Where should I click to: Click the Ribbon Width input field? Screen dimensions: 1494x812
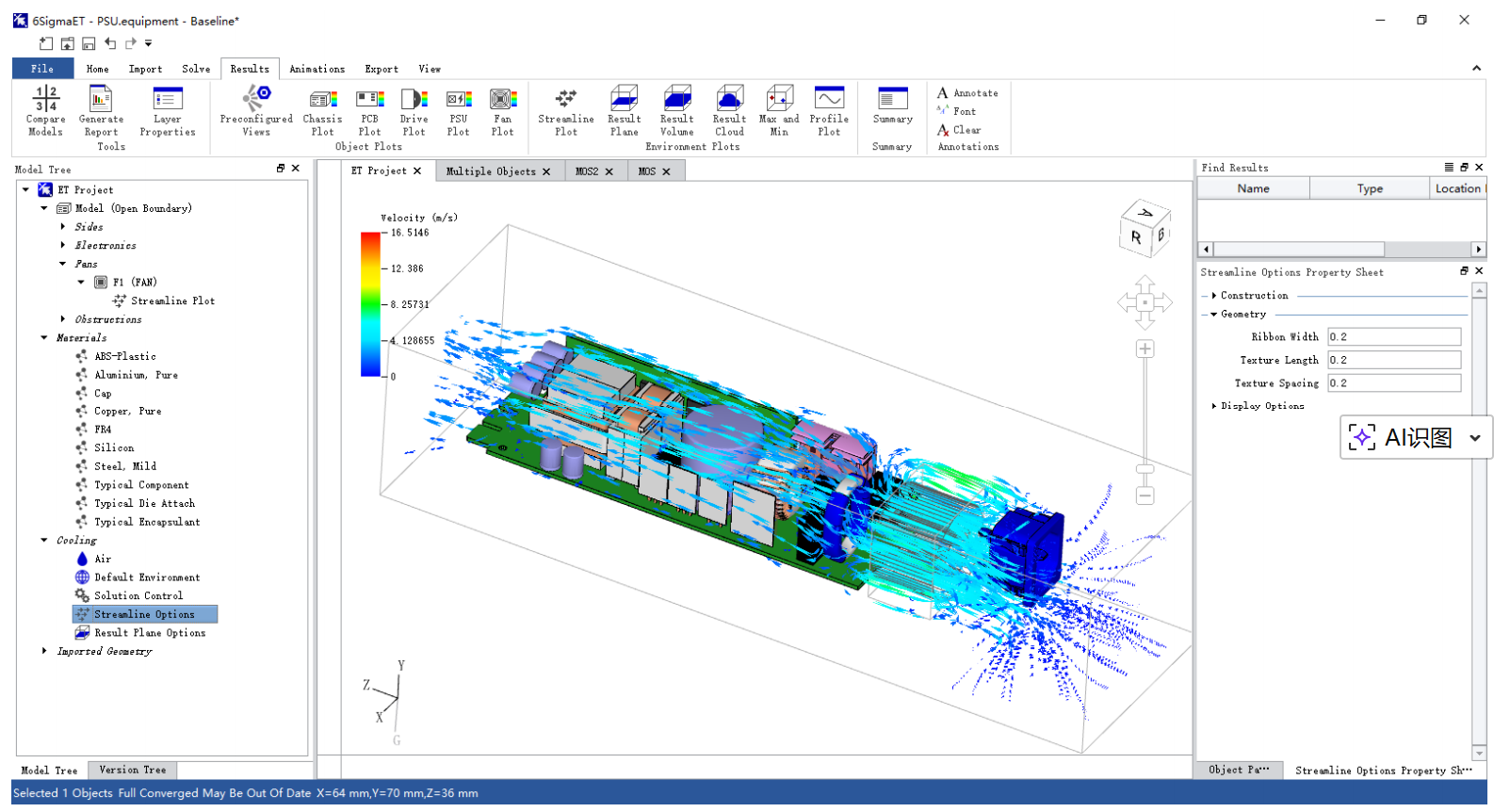pyautogui.click(x=1393, y=337)
